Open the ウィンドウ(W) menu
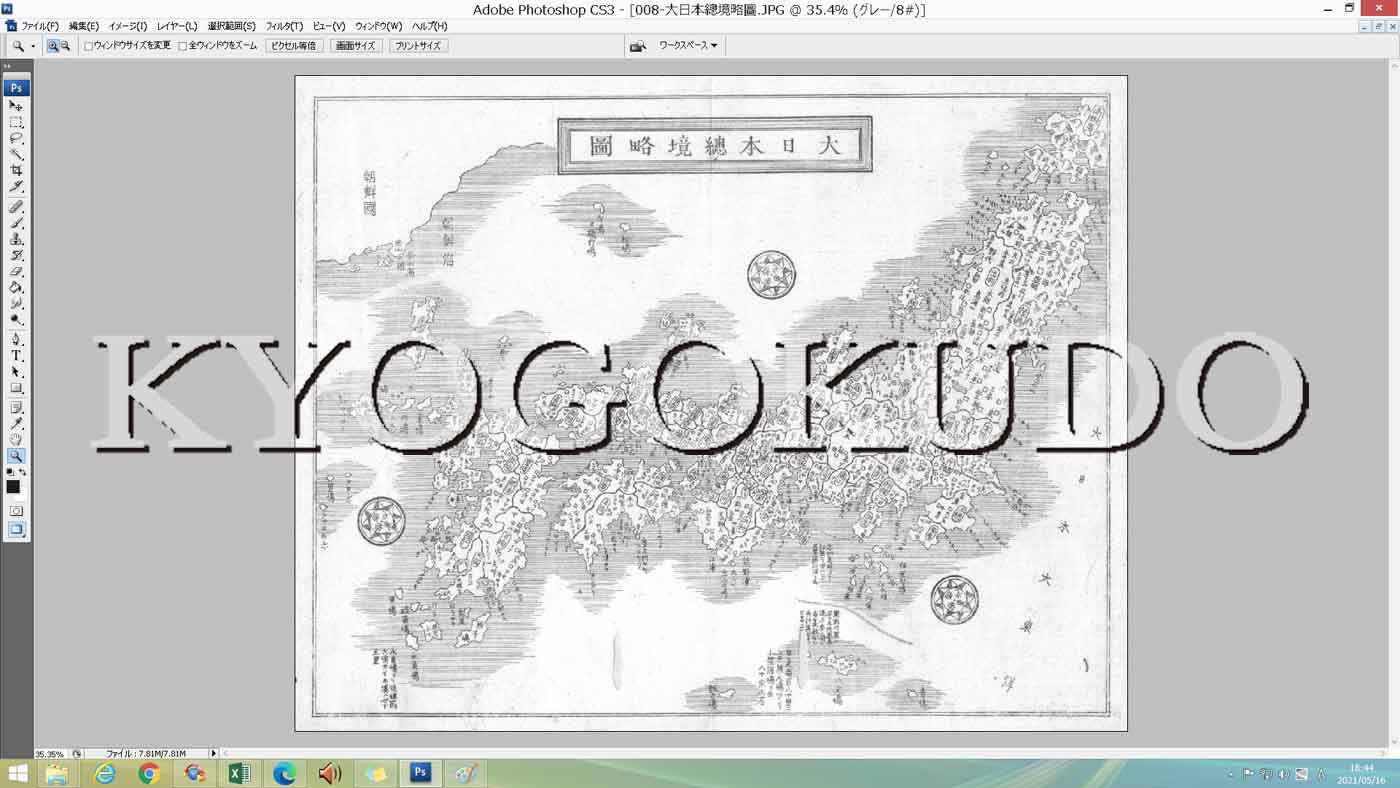The image size is (1400, 788). click(x=379, y=26)
